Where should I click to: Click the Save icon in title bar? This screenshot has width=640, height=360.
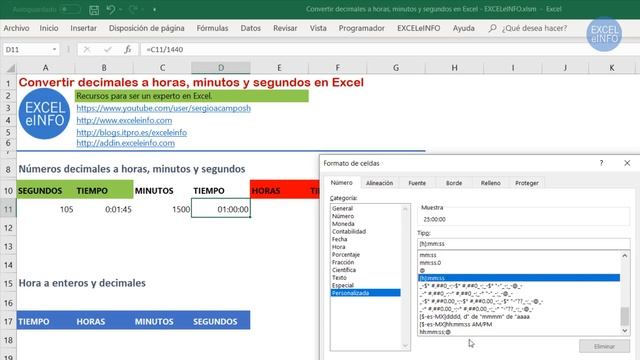point(94,10)
